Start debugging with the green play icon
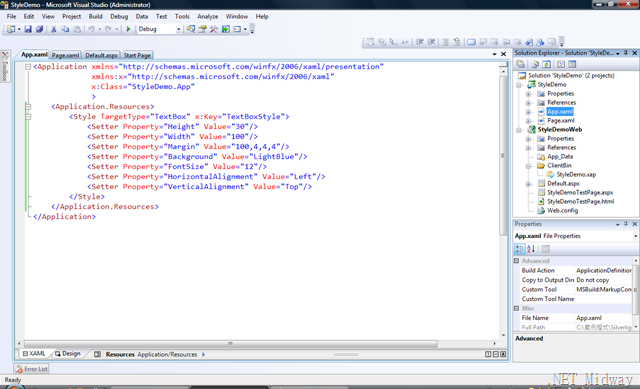 [128, 29]
